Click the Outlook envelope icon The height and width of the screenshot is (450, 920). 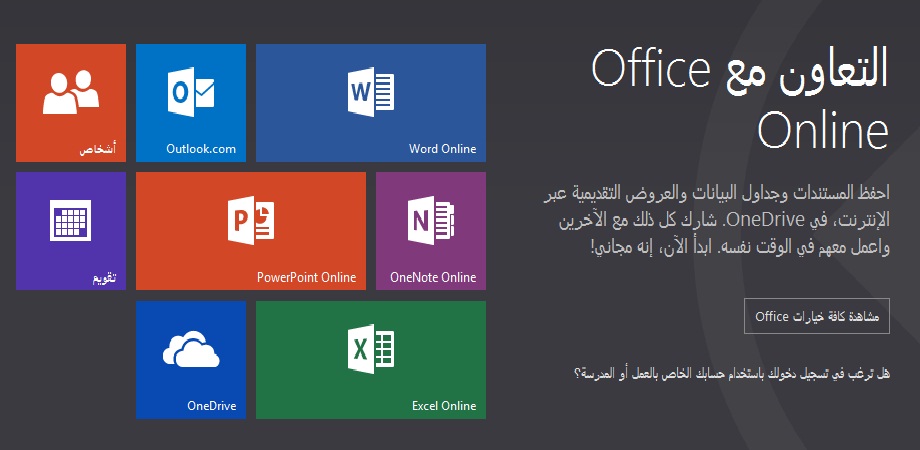click(191, 92)
